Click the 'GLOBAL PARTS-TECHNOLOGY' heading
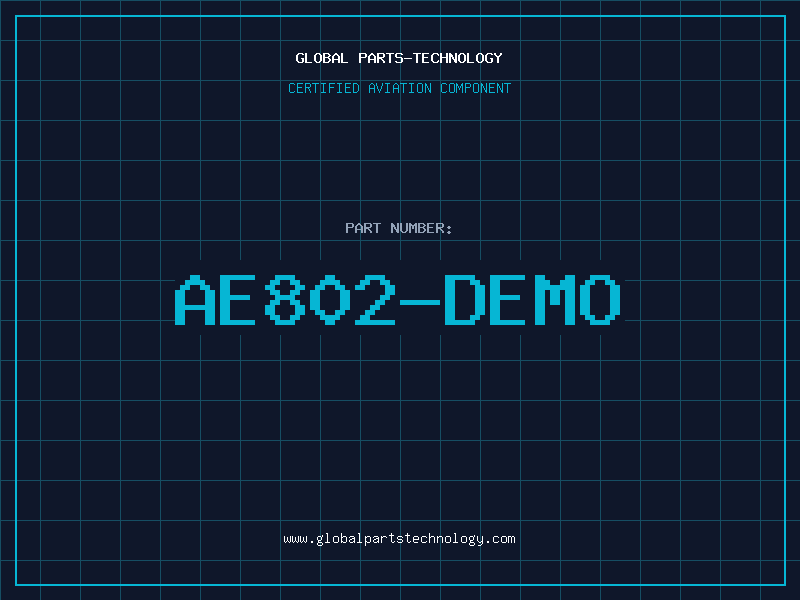 click(x=399, y=58)
